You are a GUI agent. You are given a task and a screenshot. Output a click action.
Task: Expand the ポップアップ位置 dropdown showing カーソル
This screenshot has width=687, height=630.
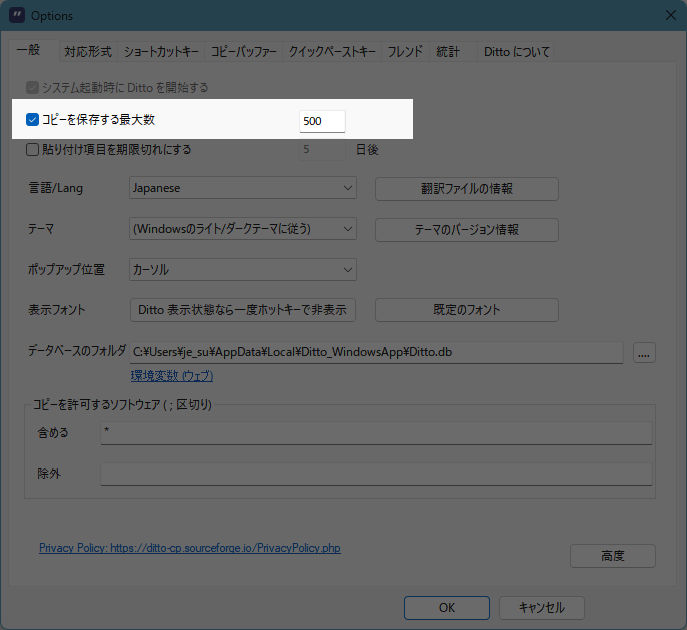tap(243, 269)
